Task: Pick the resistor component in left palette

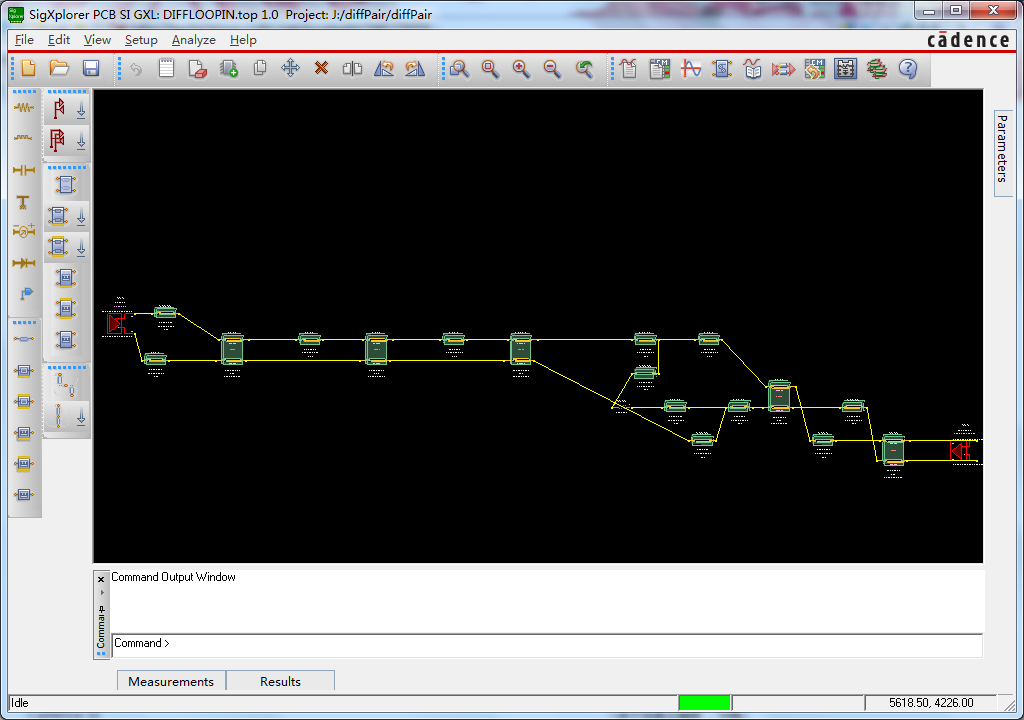Action: [24, 107]
